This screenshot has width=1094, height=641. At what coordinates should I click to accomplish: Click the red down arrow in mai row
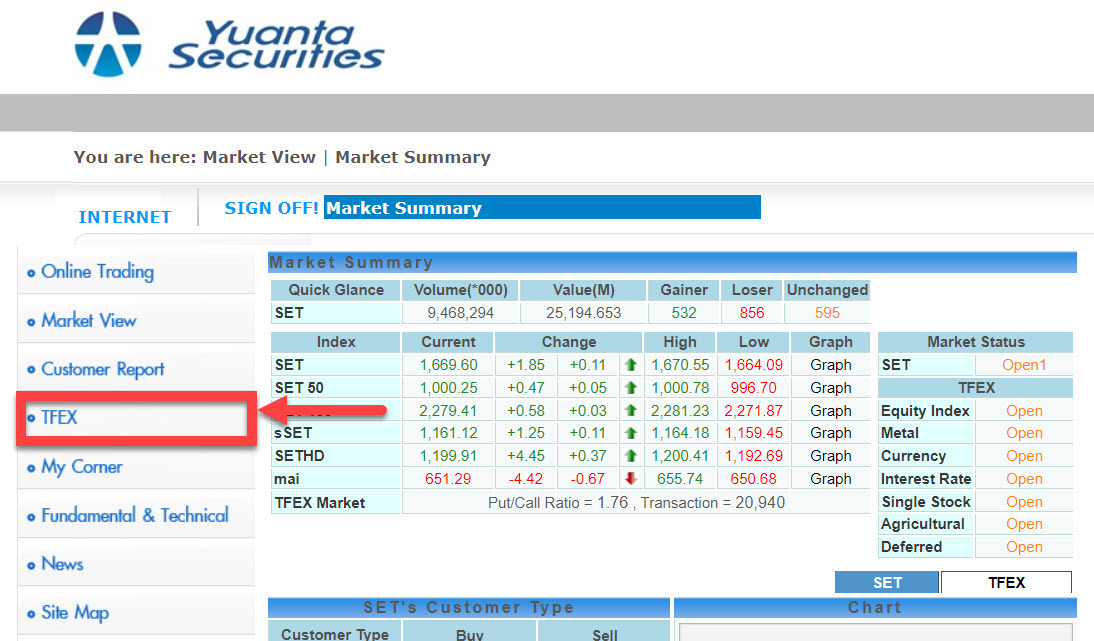[631, 478]
